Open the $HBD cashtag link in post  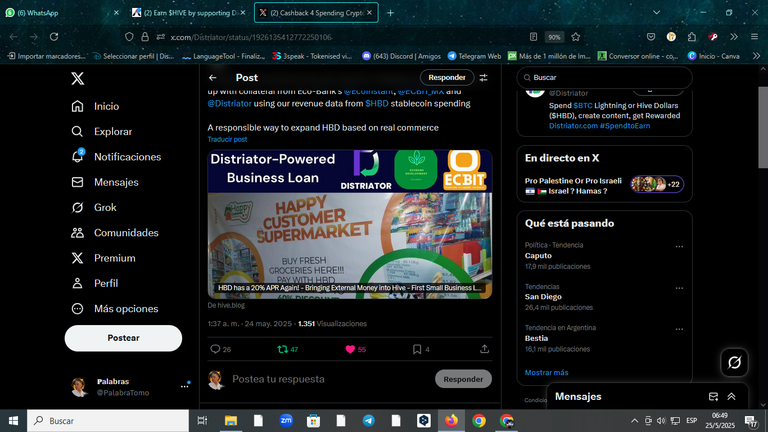click(x=377, y=104)
